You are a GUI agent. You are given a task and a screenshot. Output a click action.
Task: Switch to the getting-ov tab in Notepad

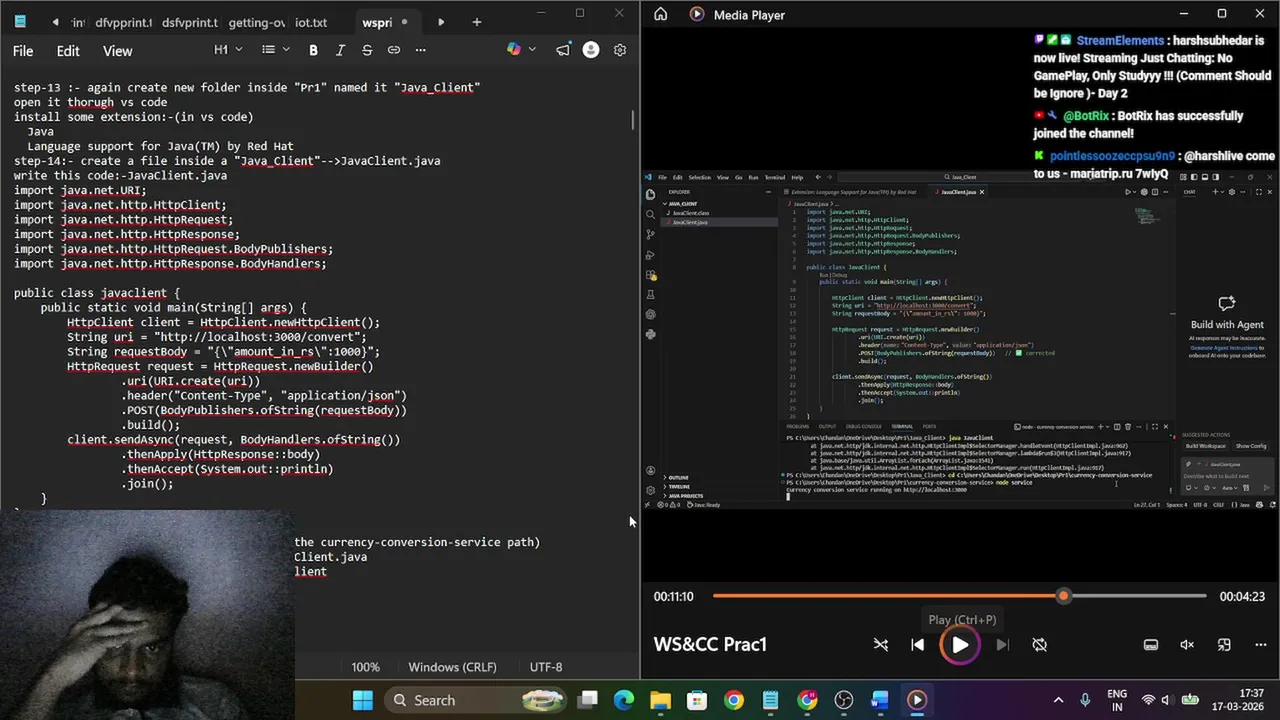pyautogui.click(x=256, y=22)
